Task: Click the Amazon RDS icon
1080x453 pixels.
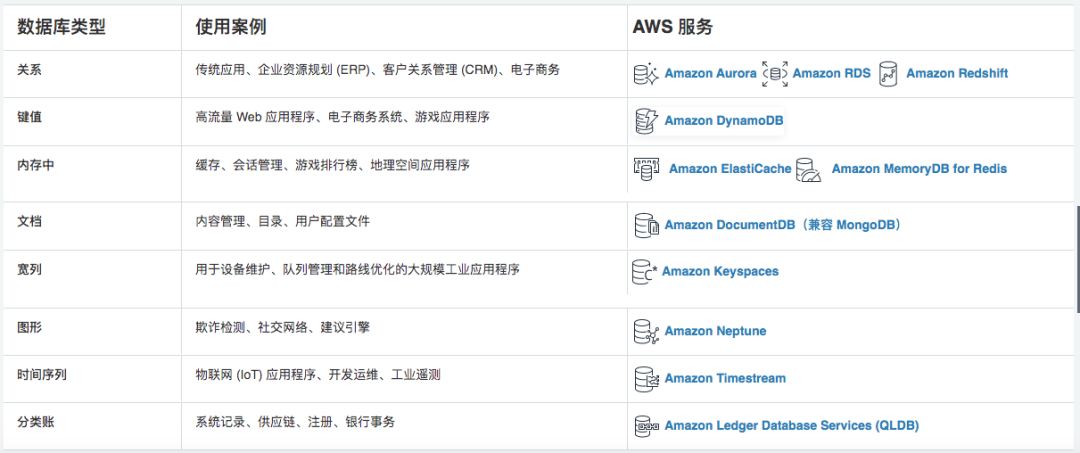Action: pos(775,74)
